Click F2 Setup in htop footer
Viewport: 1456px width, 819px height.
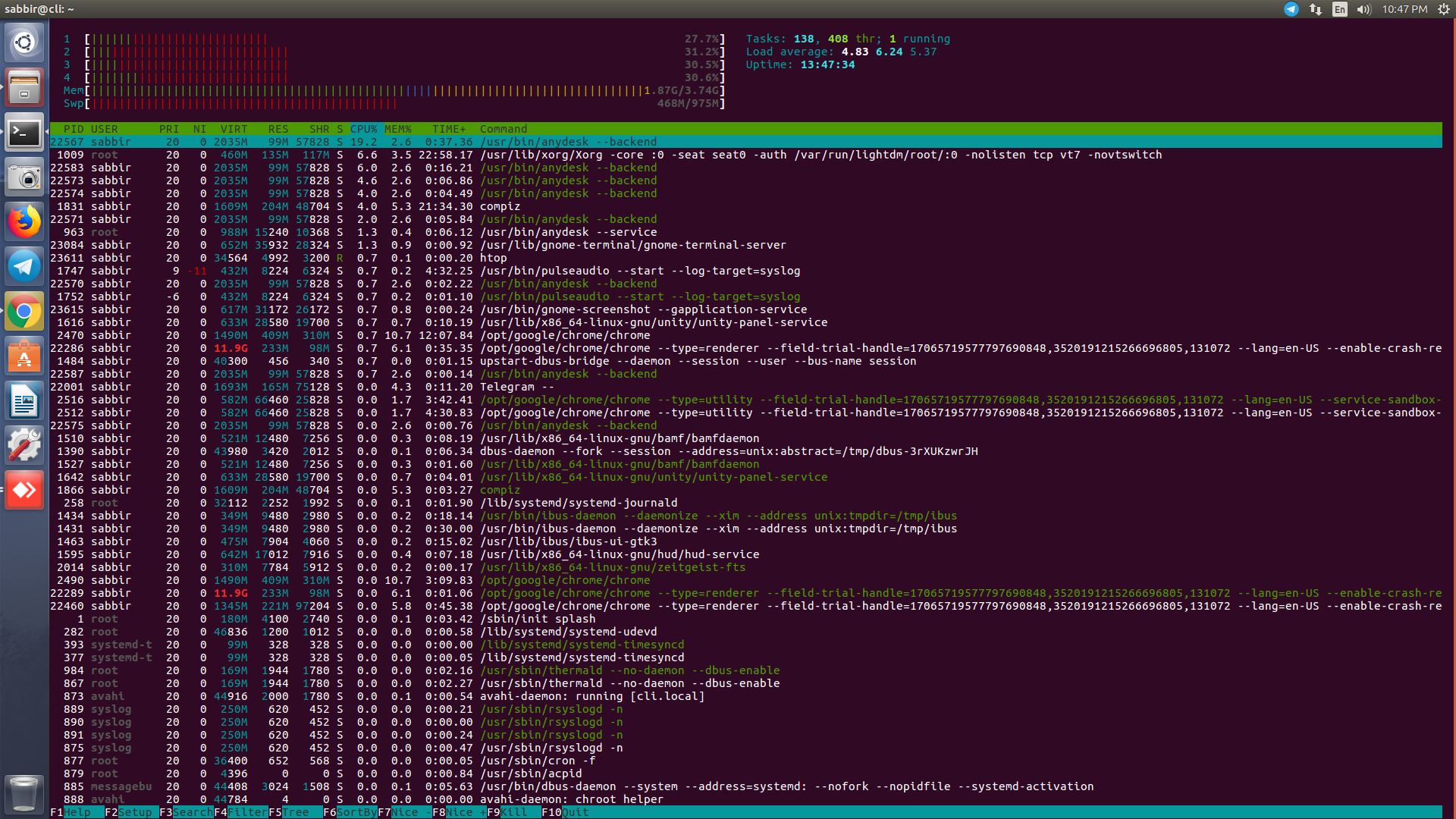pyautogui.click(x=128, y=812)
